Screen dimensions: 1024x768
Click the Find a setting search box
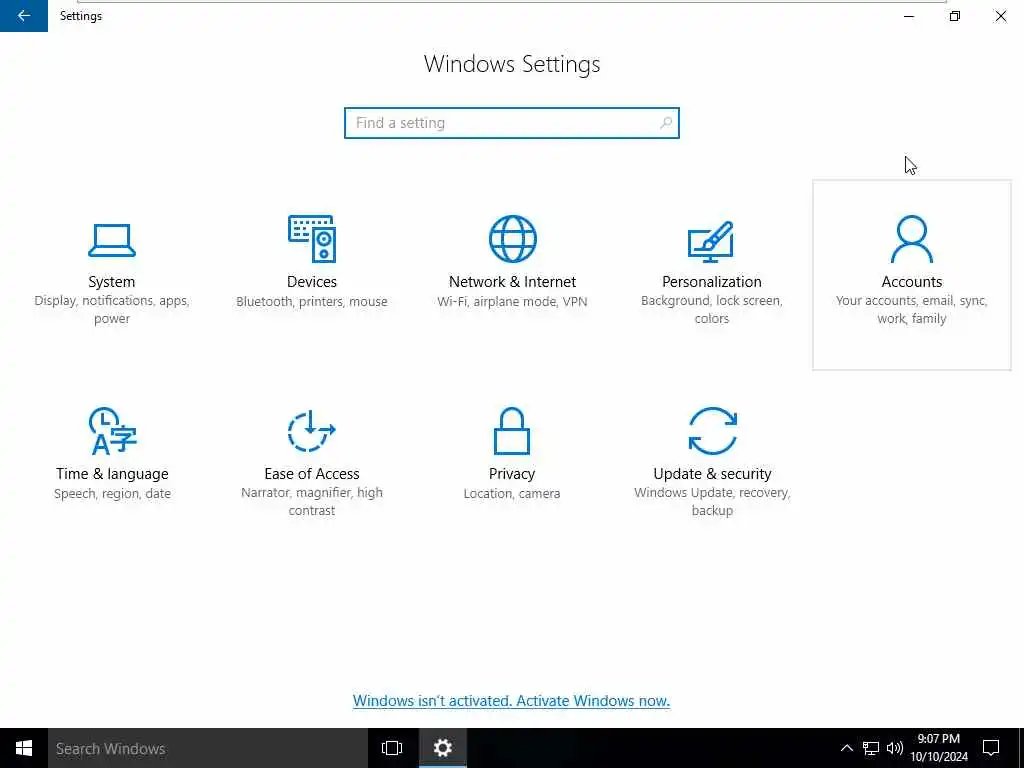pos(512,123)
